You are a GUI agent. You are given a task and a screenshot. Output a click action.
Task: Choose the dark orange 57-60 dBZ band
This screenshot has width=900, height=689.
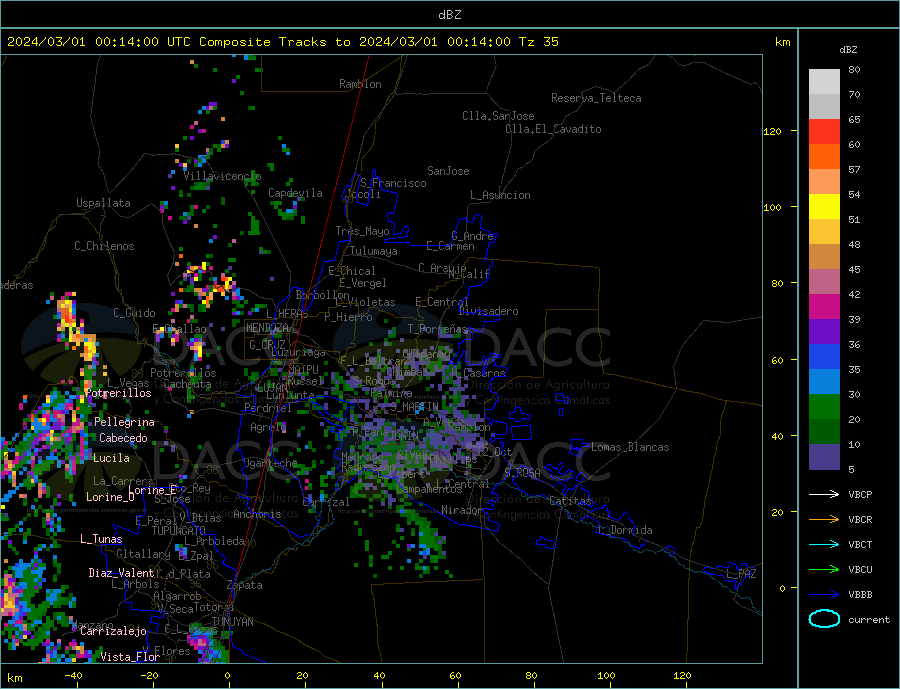pyautogui.click(x=824, y=157)
